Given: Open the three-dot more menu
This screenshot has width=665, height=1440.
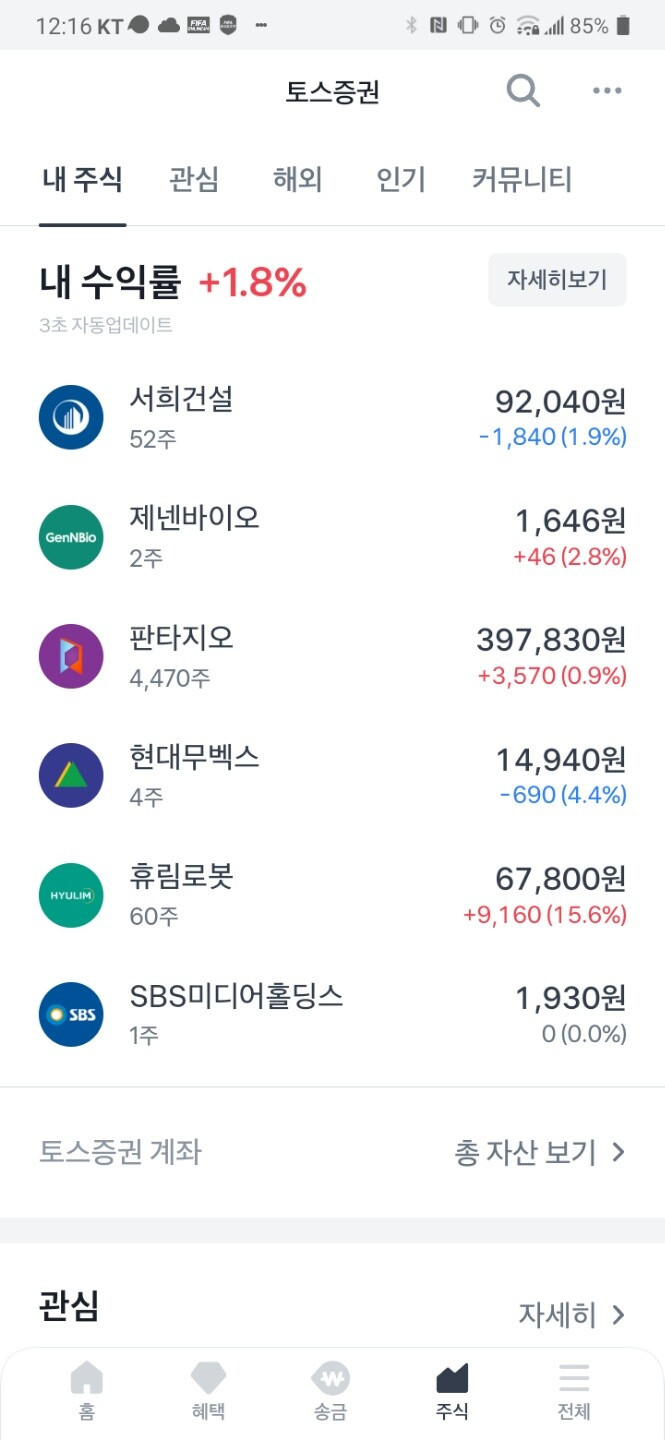Looking at the screenshot, I should click(607, 91).
